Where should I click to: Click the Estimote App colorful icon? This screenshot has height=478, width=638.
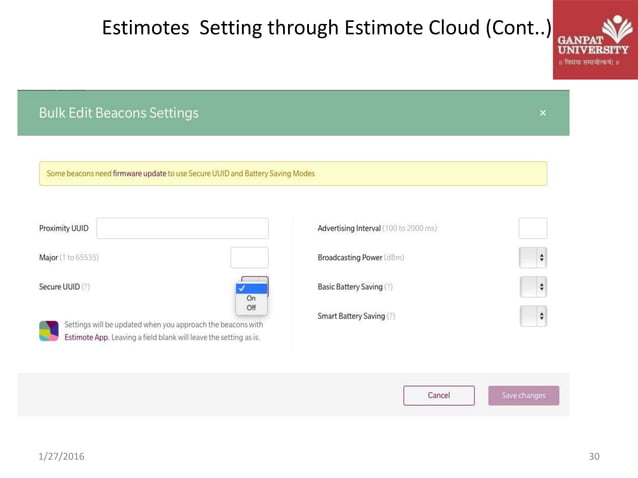pos(49,331)
